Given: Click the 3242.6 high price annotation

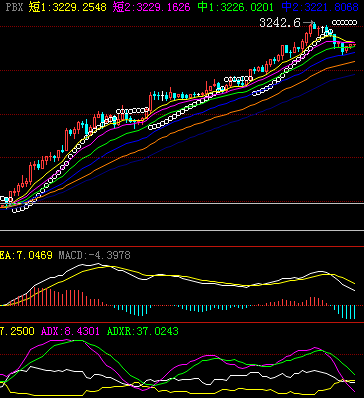Looking at the screenshot, I should tap(280, 23).
